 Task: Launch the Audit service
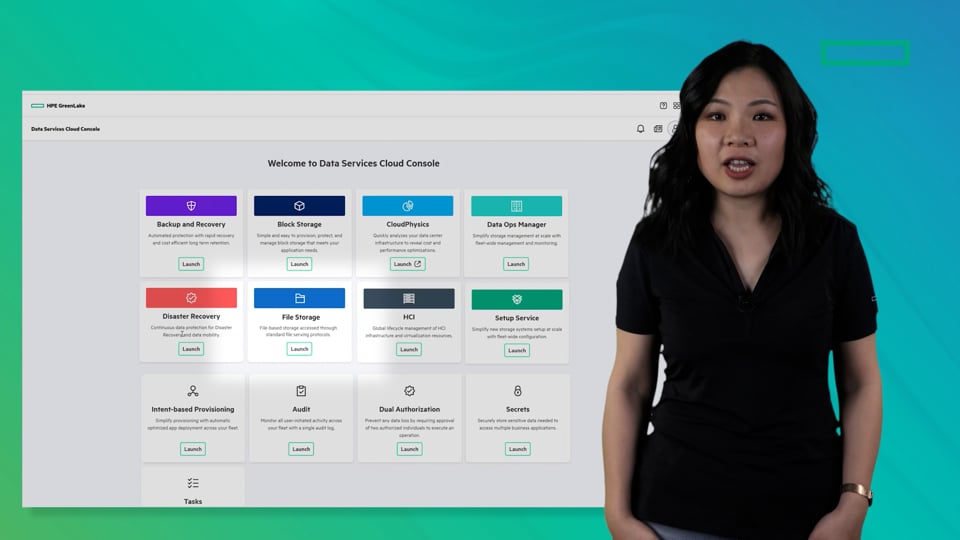pos(301,449)
